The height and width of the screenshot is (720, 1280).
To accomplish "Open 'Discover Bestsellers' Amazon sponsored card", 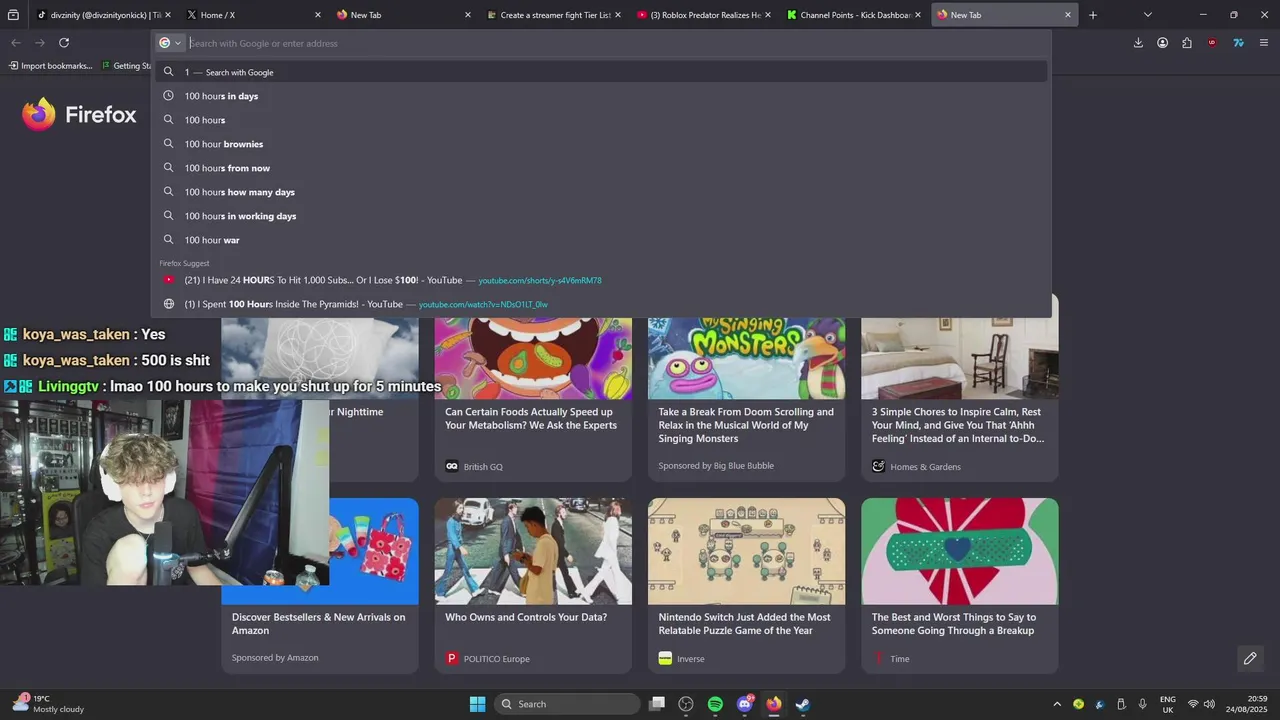I will (x=319, y=624).
